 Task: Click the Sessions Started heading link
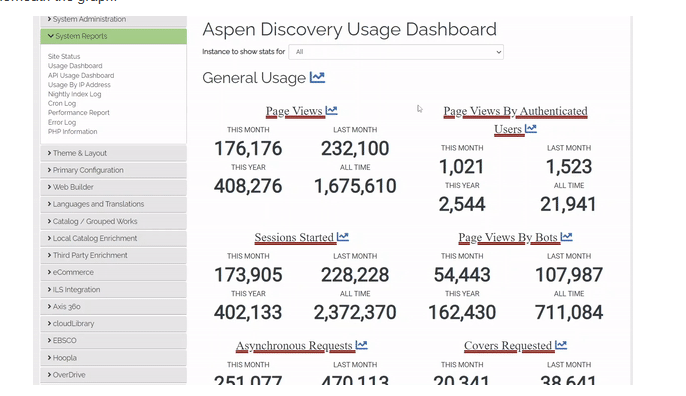tap(294, 237)
